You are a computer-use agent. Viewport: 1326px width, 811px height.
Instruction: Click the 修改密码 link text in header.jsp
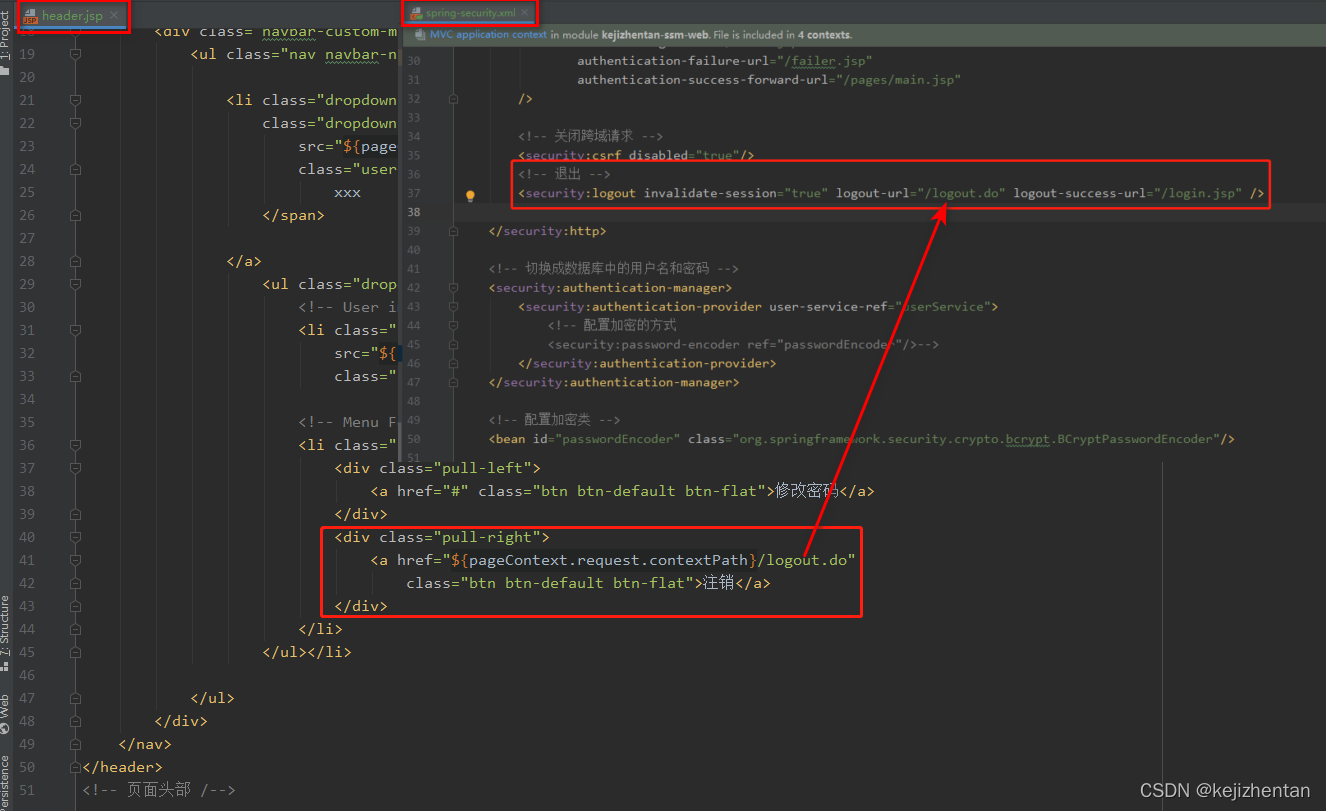pyautogui.click(x=807, y=491)
